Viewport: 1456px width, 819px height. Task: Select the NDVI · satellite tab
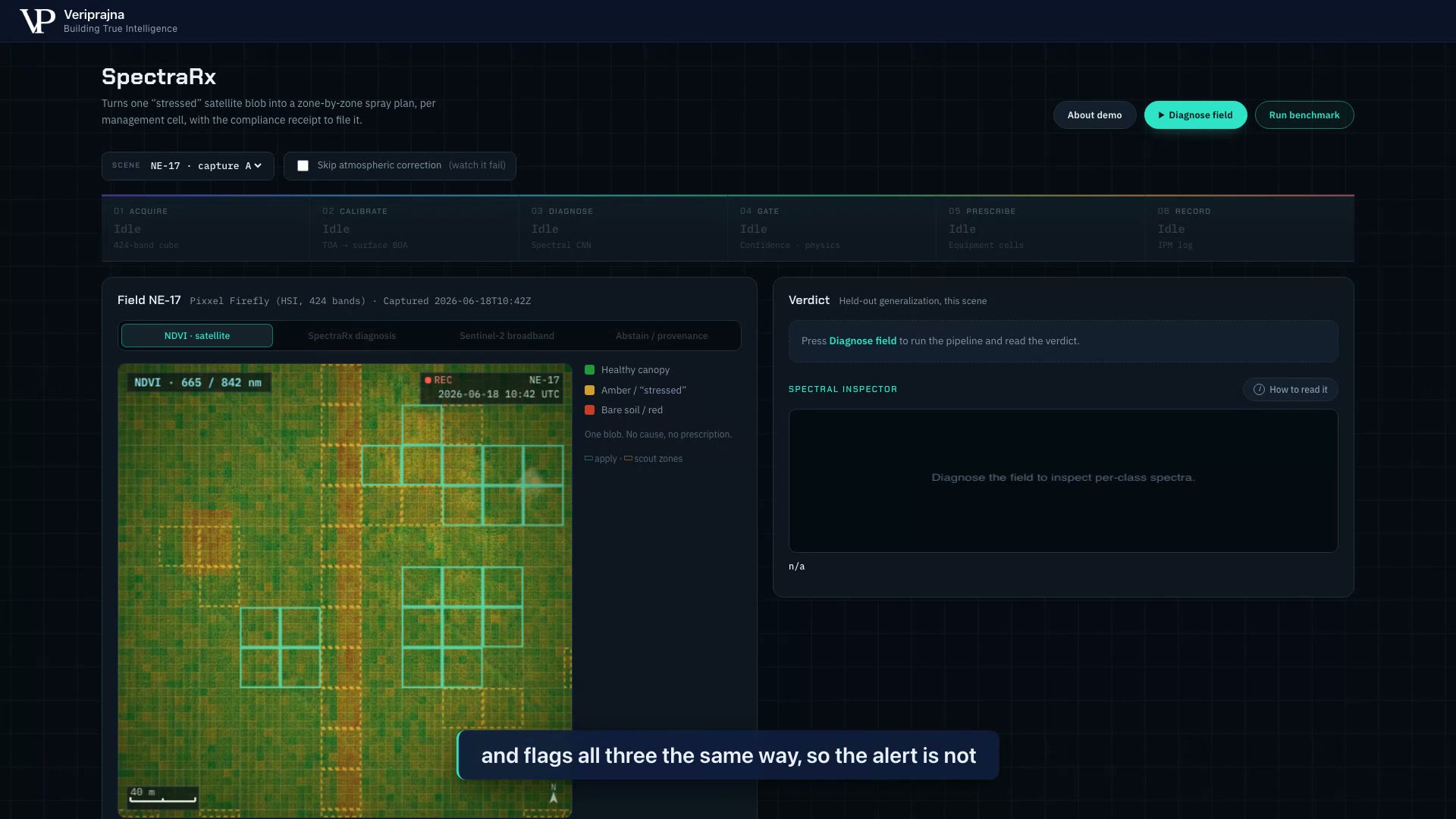(x=197, y=336)
